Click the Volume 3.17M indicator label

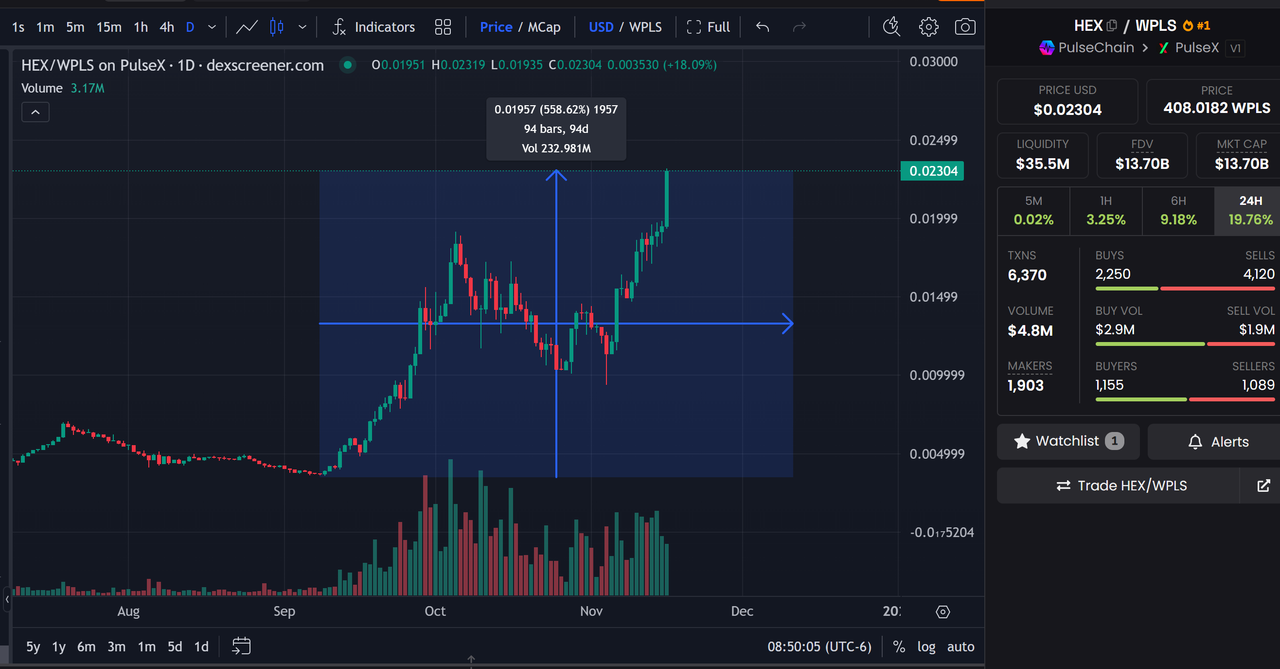click(x=63, y=88)
